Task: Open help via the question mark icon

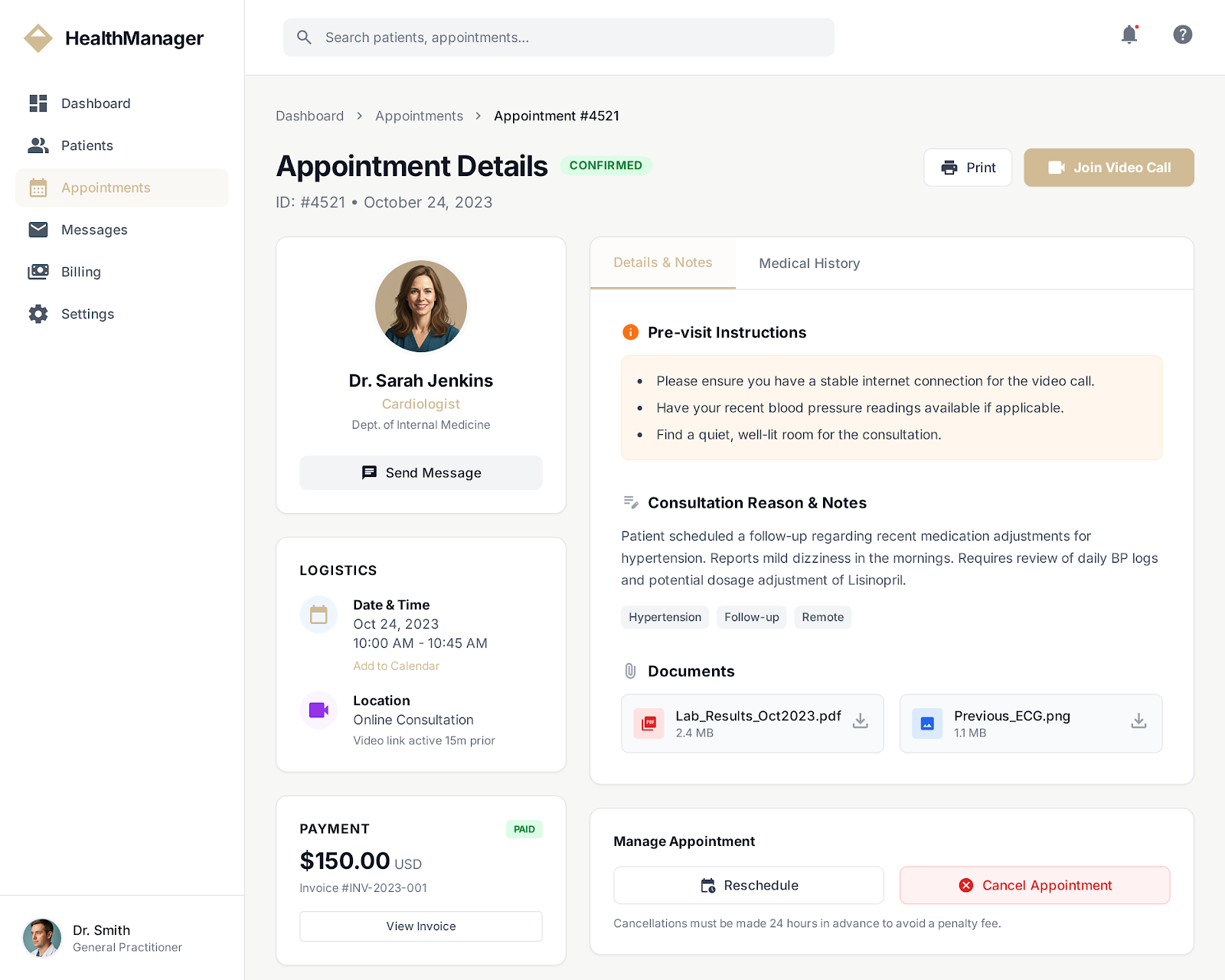Action: coord(1182,34)
